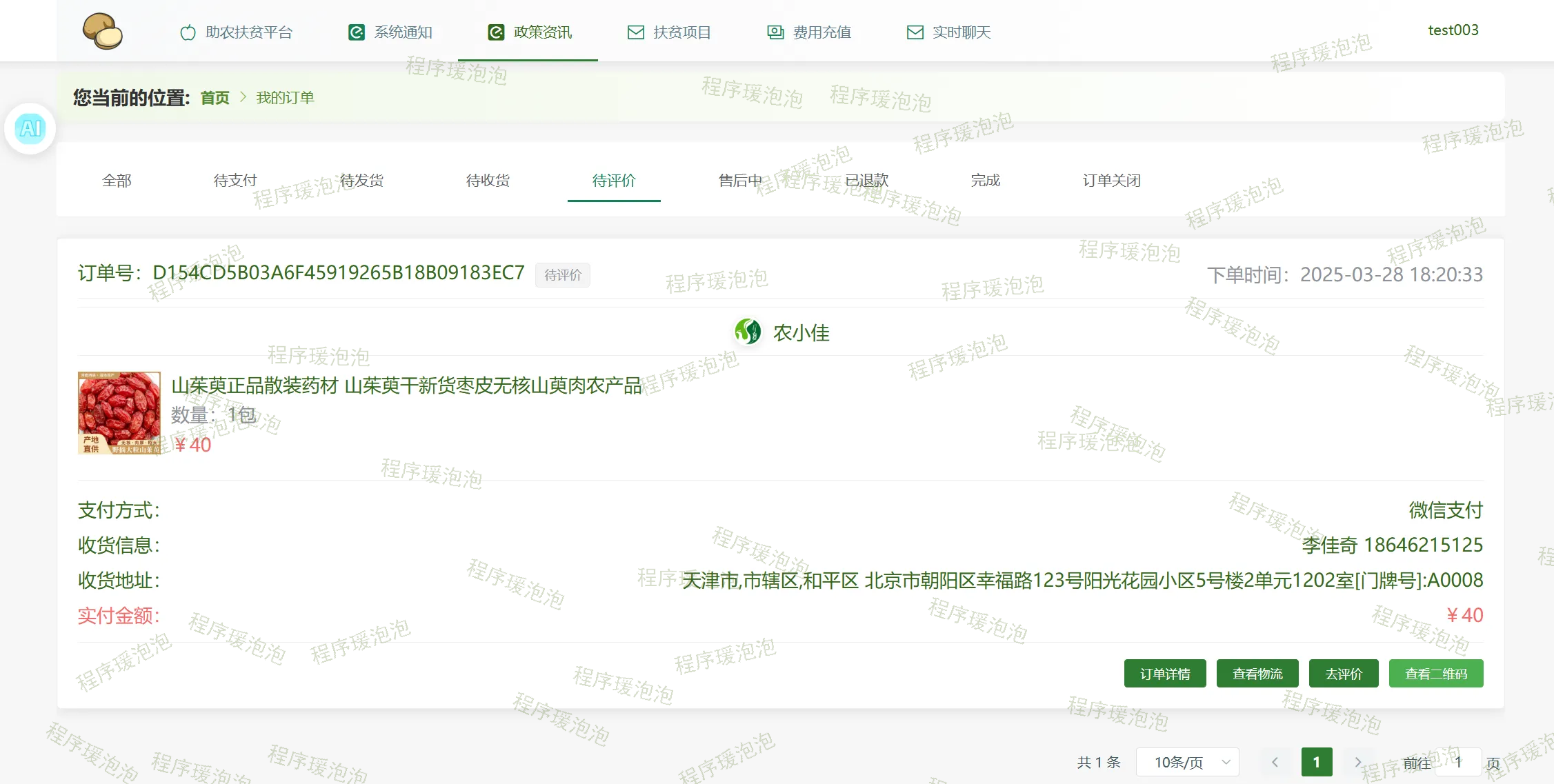Select the 待收货 orders tab
The width and height of the screenshot is (1554, 784).
[488, 180]
